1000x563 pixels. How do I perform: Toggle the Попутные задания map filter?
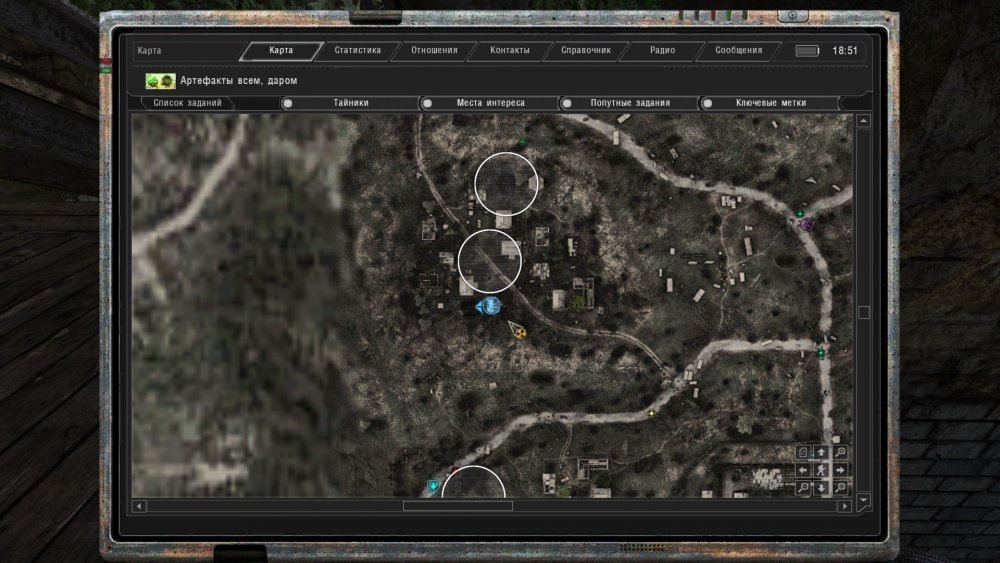click(630, 103)
